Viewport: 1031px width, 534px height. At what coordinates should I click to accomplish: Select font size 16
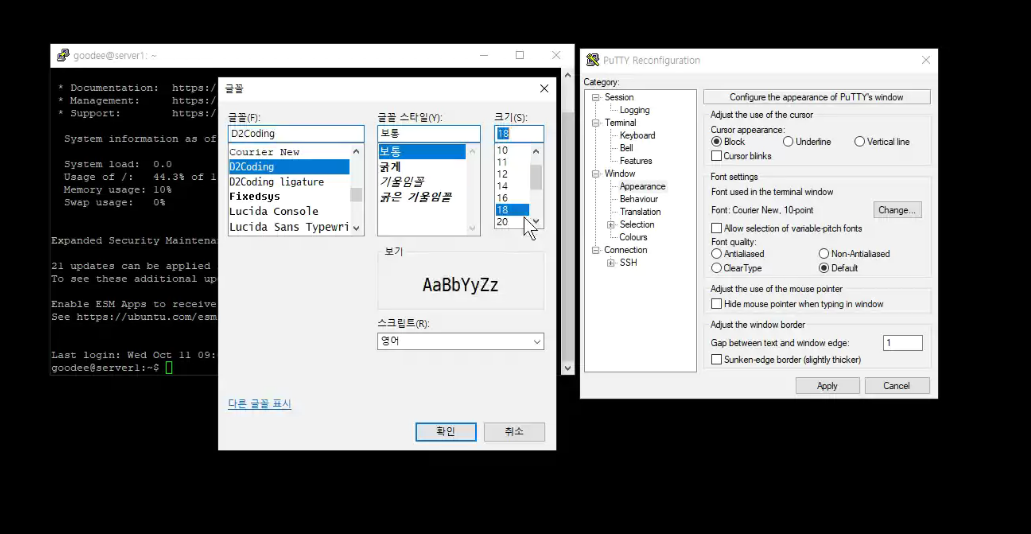click(x=512, y=198)
